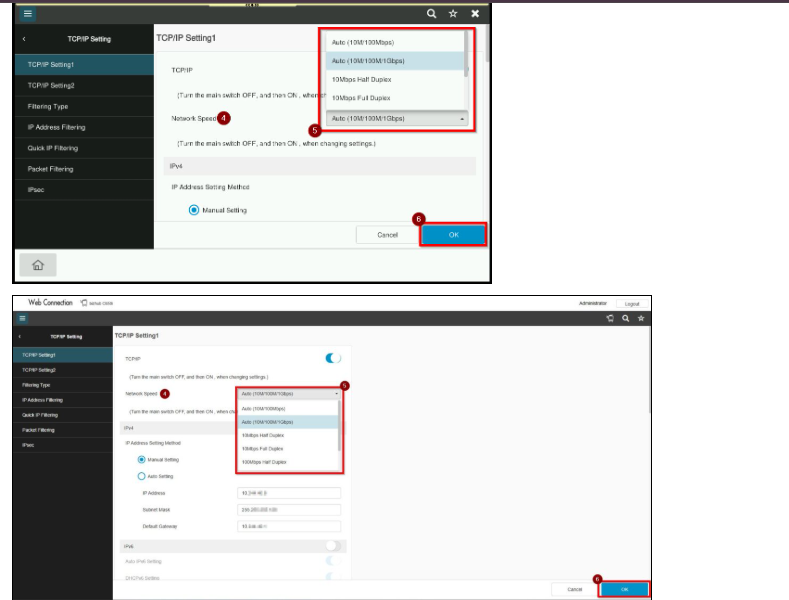789x600 pixels.
Task: Open hamburger menu in Web Connection window
Action: point(22,318)
